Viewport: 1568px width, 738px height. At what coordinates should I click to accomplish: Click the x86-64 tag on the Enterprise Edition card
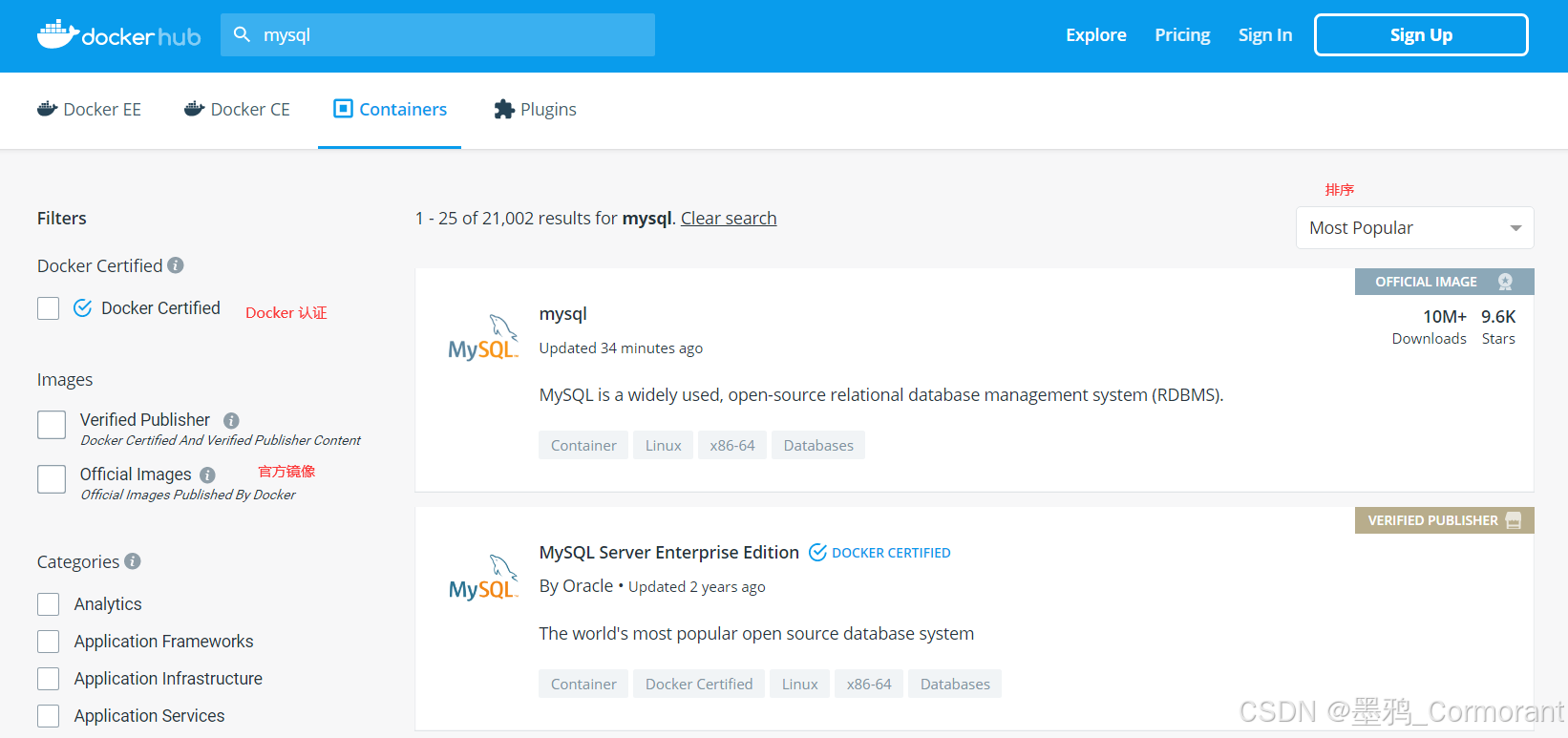point(869,685)
